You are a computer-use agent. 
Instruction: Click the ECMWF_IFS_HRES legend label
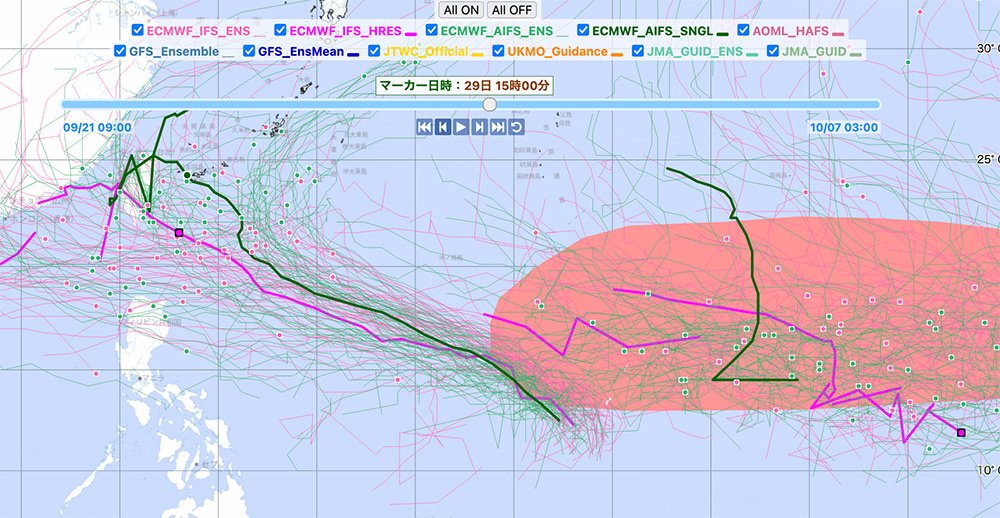(x=346, y=31)
